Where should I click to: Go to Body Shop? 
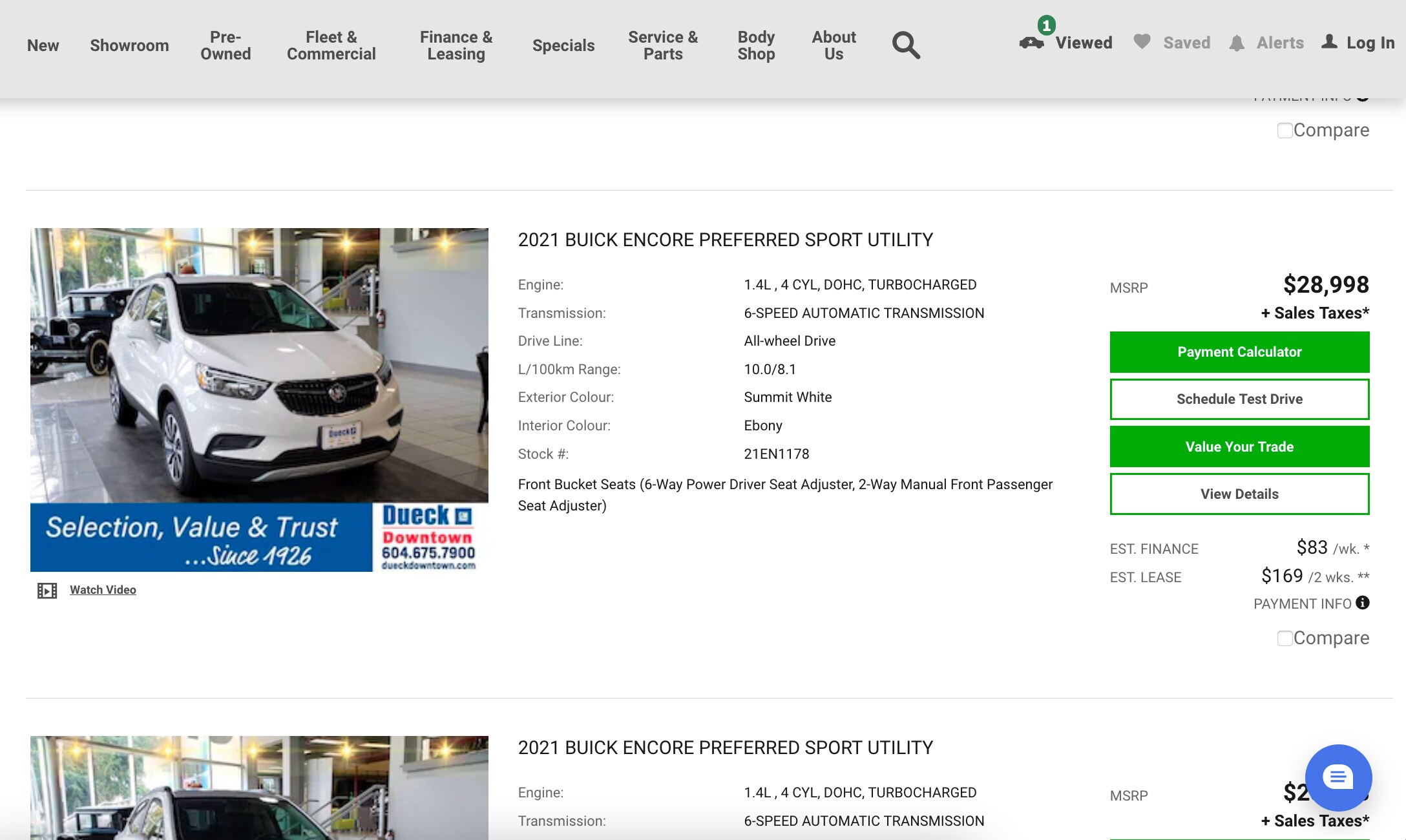pyautogui.click(x=756, y=45)
